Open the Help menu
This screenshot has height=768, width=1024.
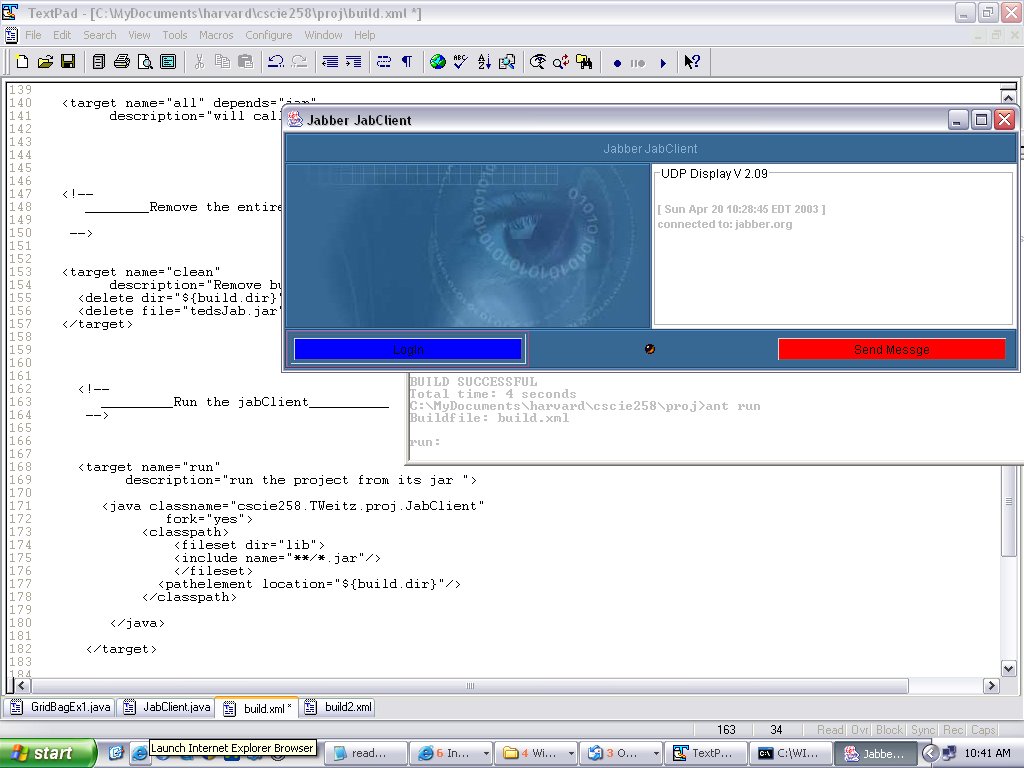364,35
